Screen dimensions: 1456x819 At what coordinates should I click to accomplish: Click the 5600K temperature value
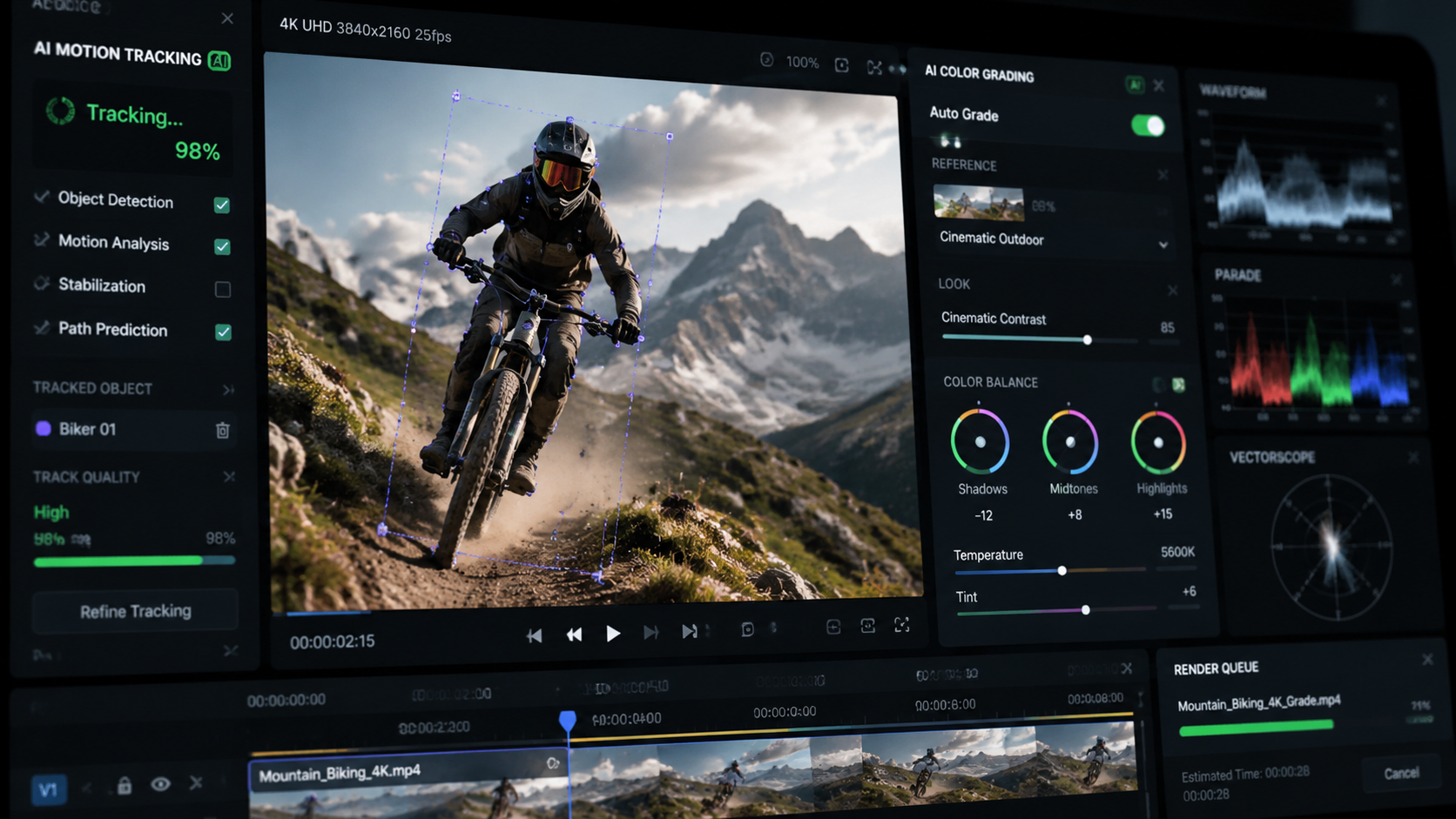point(1177,552)
